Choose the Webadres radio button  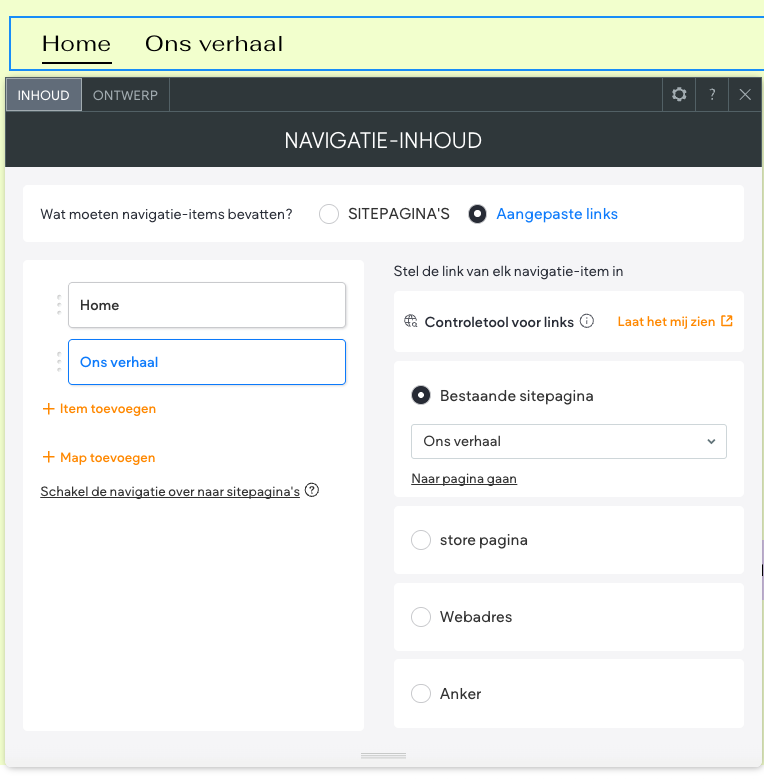tap(421, 617)
